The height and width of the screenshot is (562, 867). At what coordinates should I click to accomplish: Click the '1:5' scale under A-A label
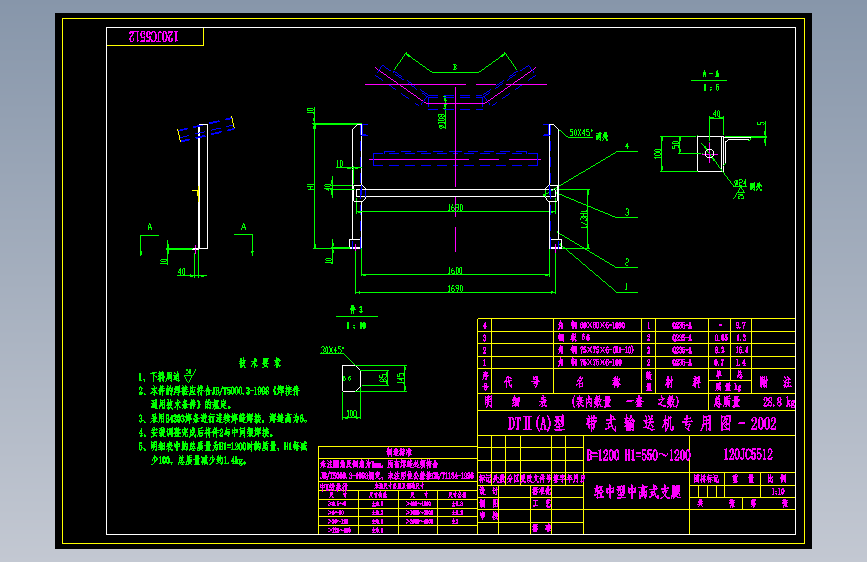(711, 87)
